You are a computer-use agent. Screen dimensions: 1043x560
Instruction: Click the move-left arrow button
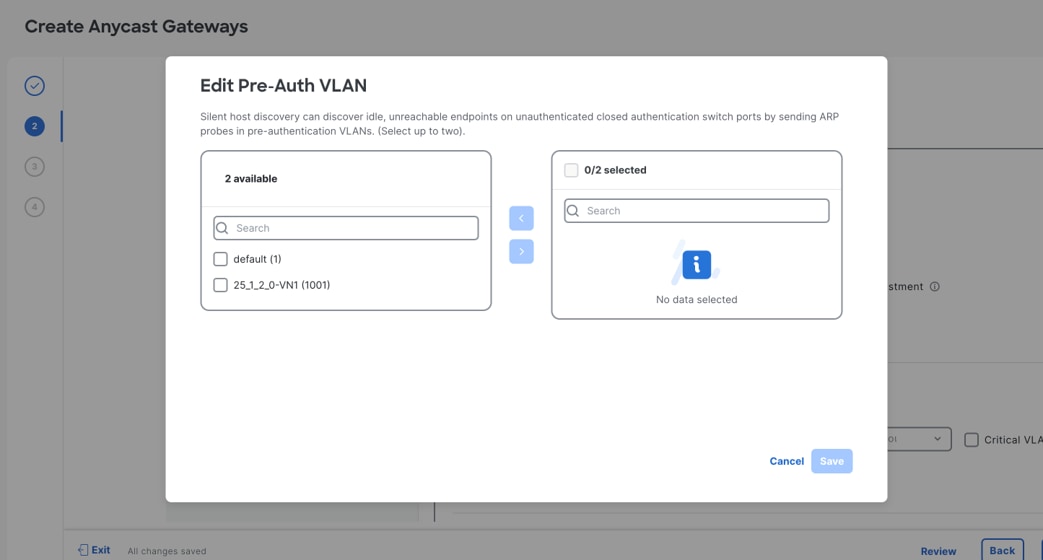click(x=522, y=218)
